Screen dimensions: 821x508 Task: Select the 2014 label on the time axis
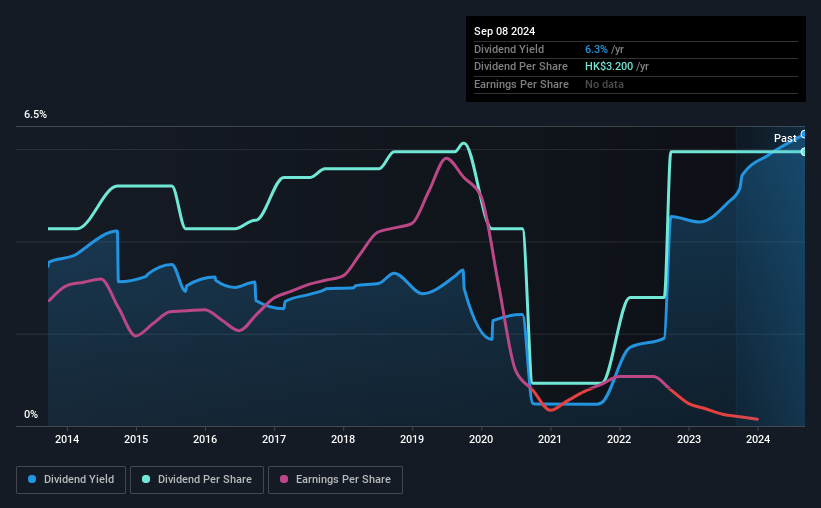pyautogui.click(x=67, y=439)
